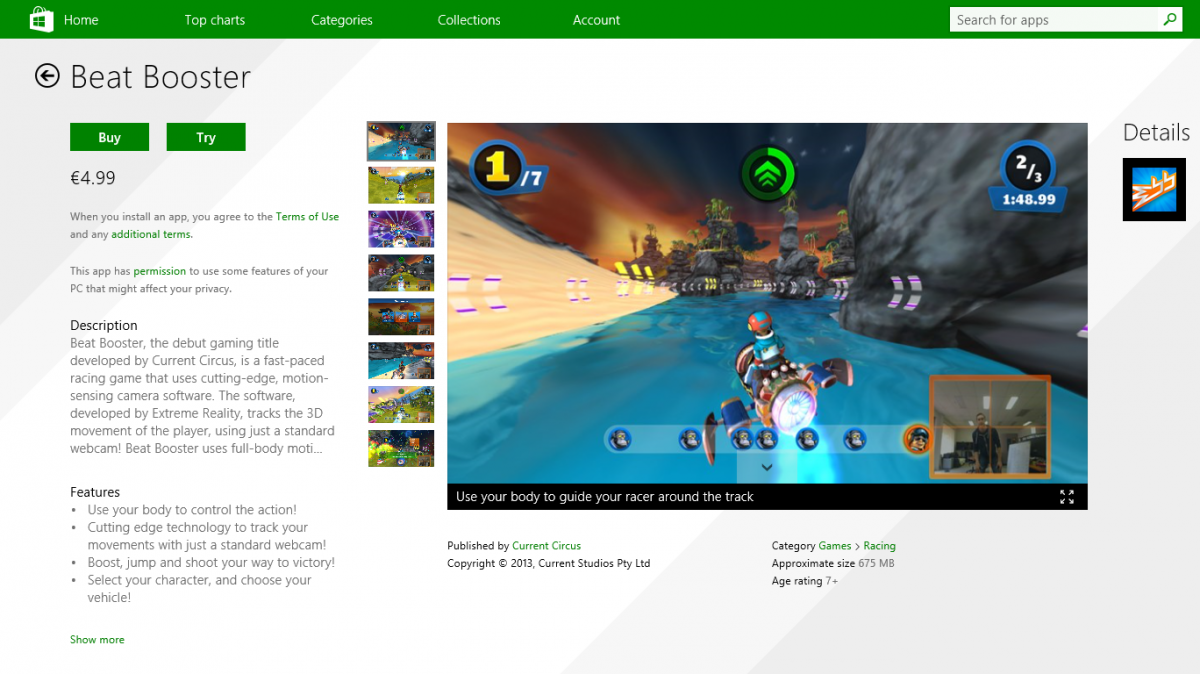The image size is (1200, 674).
Task: Click the Age rating 7+ text
Action: pyautogui.click(x=805, y=581)
